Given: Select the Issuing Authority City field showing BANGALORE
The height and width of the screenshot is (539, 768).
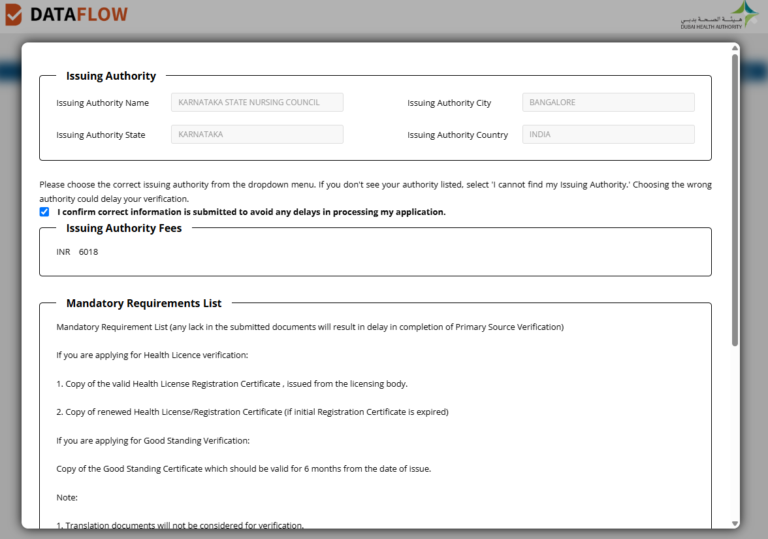Looking at the screenshot, I should pos(608,102).
